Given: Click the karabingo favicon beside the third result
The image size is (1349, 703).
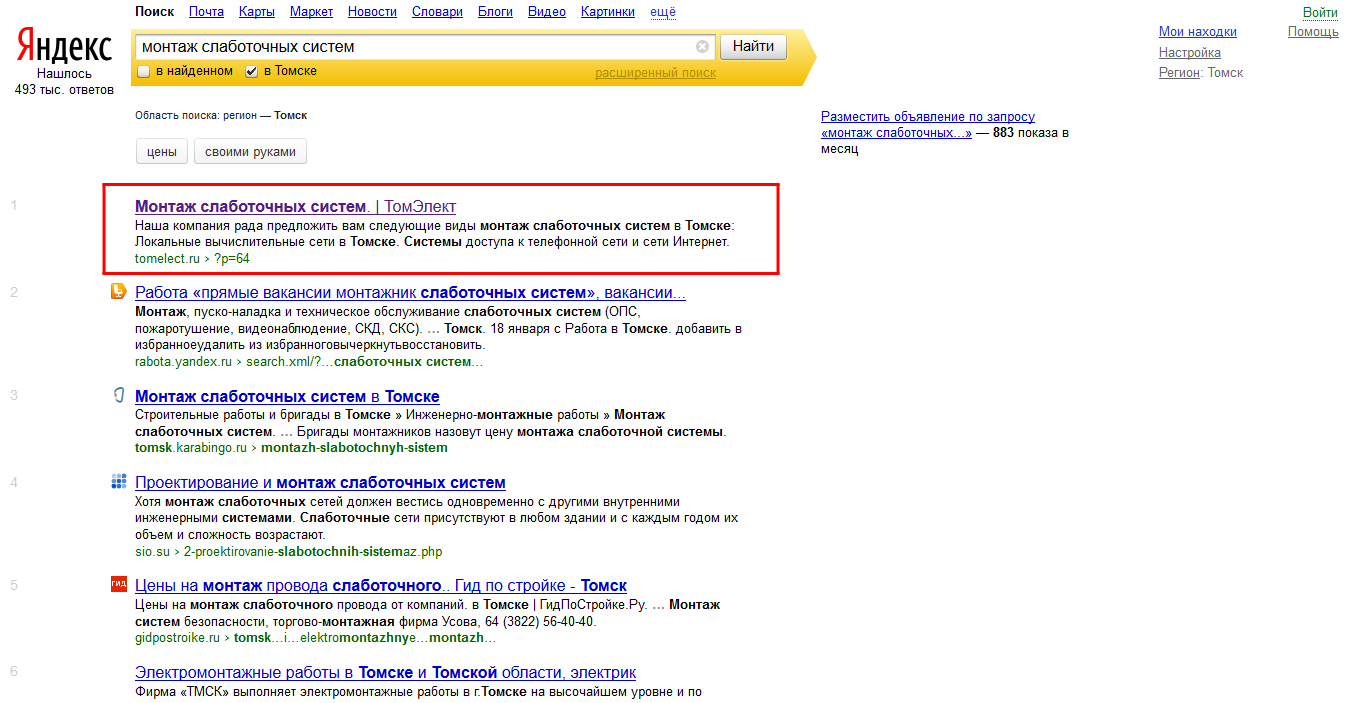Looking at the screenshot, I should pos(118,395).
